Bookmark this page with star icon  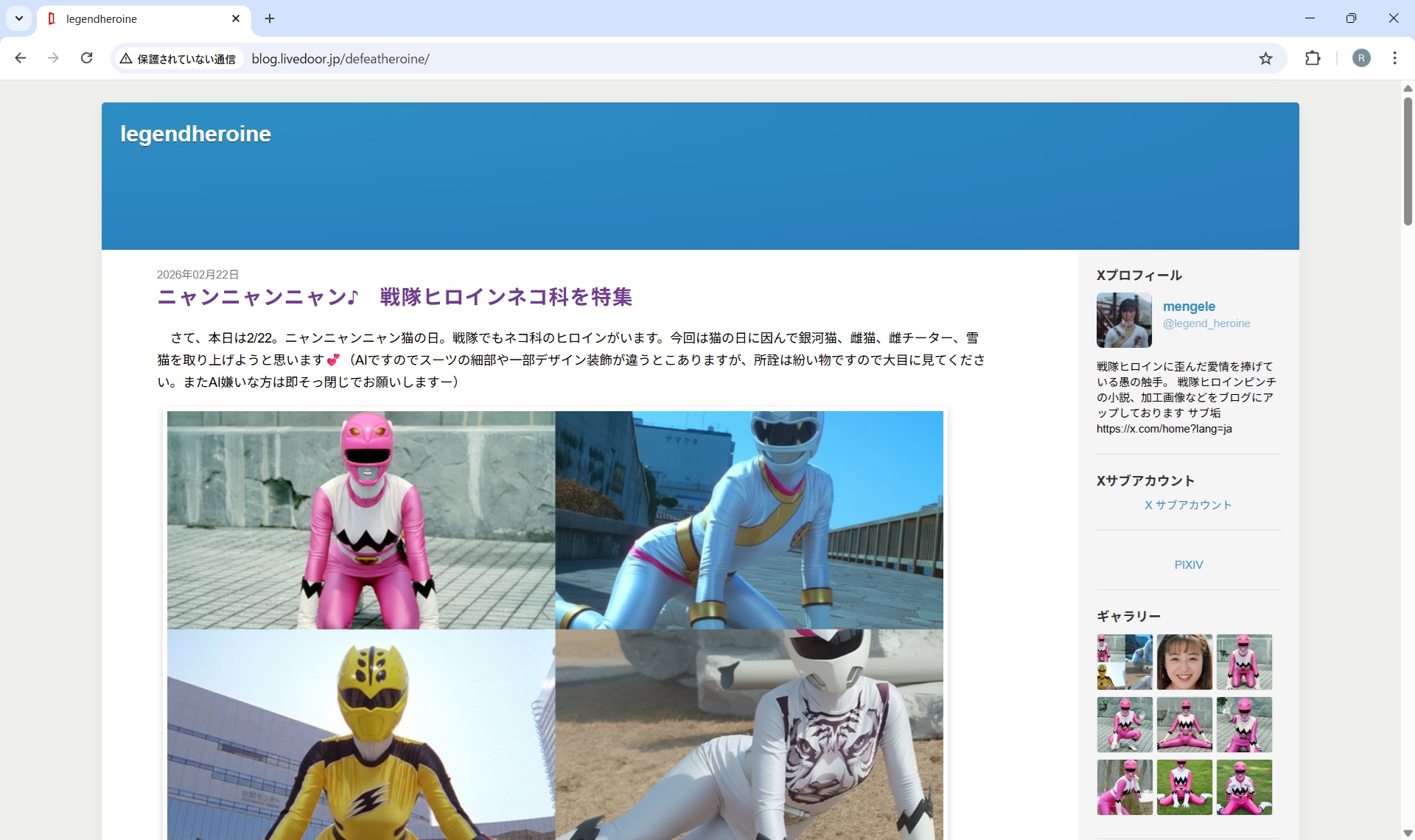(x=1265, y=58)
